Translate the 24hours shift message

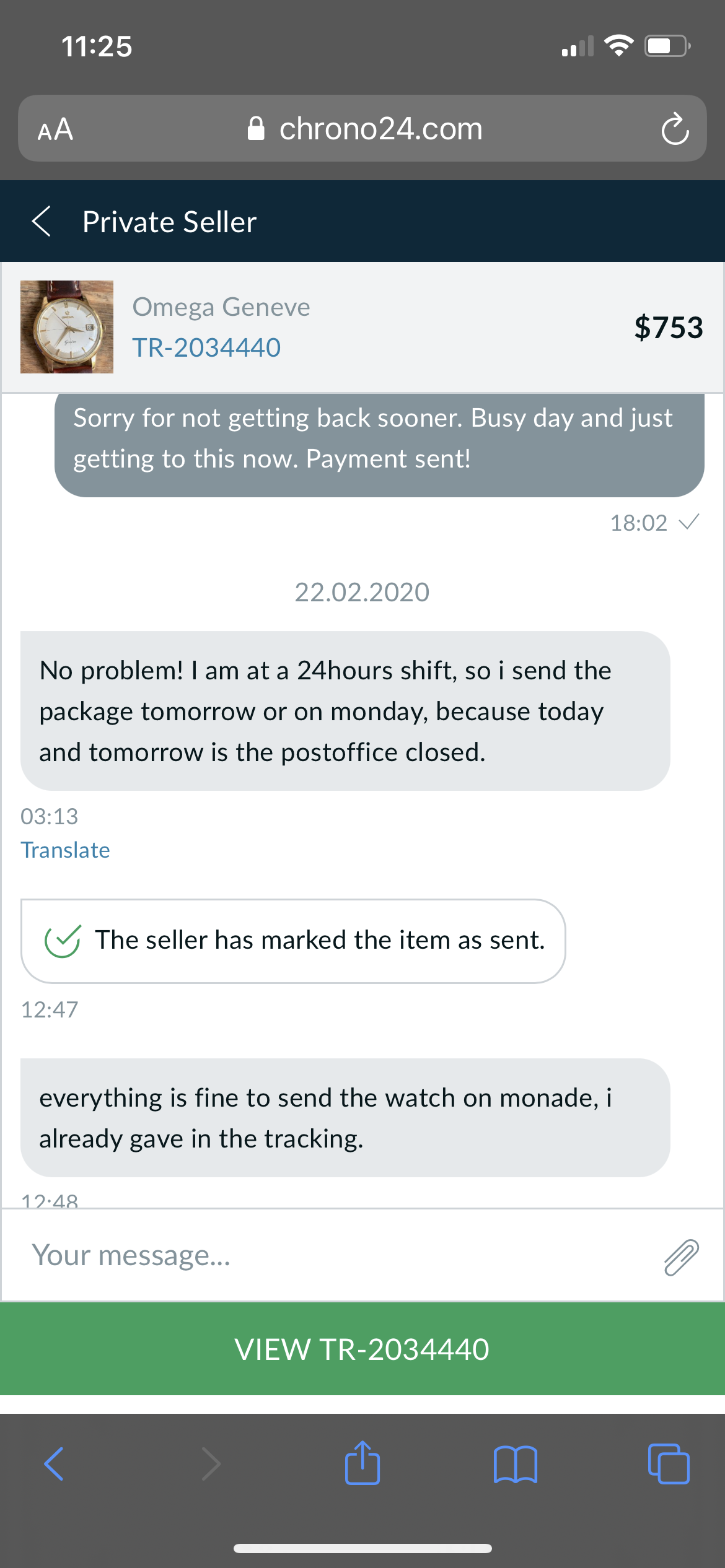65,850
